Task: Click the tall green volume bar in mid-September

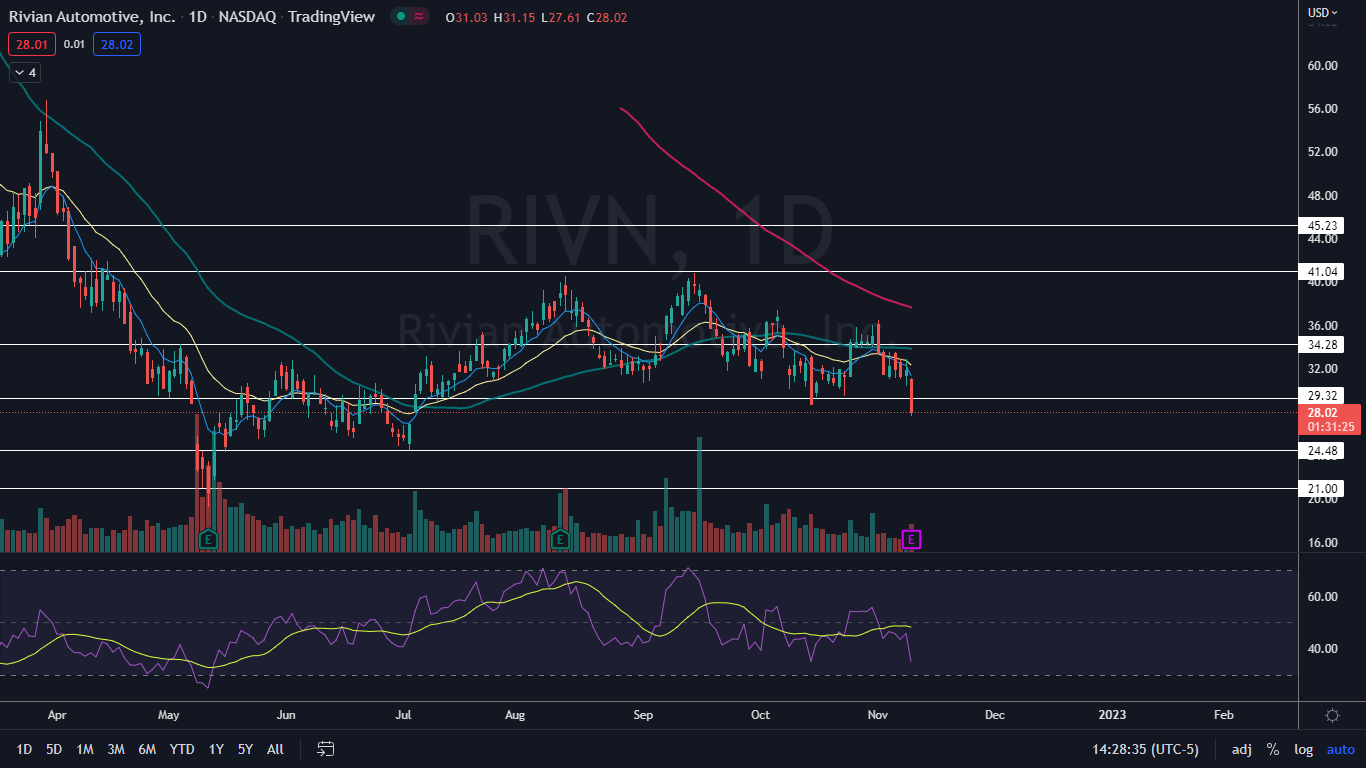Action: (699, 494)
